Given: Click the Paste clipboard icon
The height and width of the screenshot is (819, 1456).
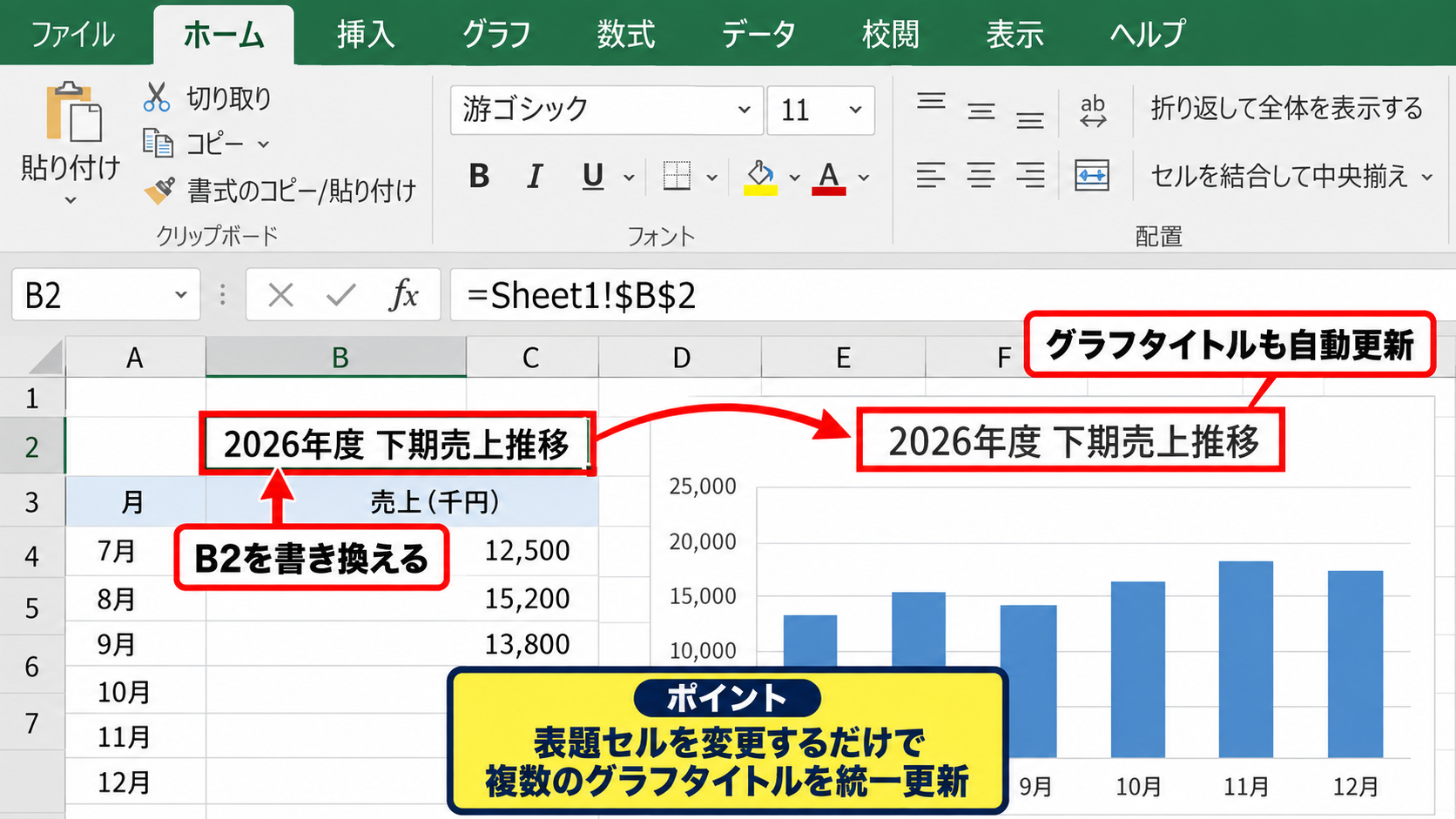Looking at the screenshot, I should click(x=73, y=112).
